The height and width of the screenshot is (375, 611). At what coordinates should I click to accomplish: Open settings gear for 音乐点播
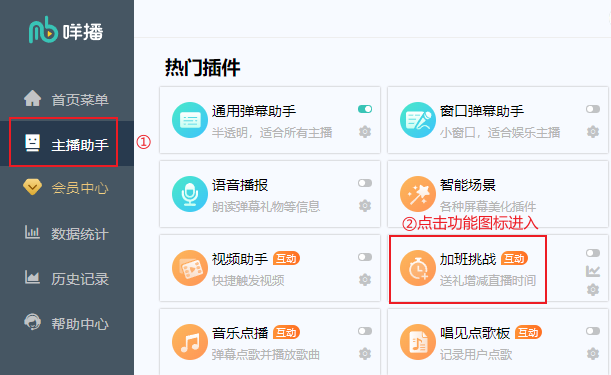pyautogui.click(x=365, y=354)
